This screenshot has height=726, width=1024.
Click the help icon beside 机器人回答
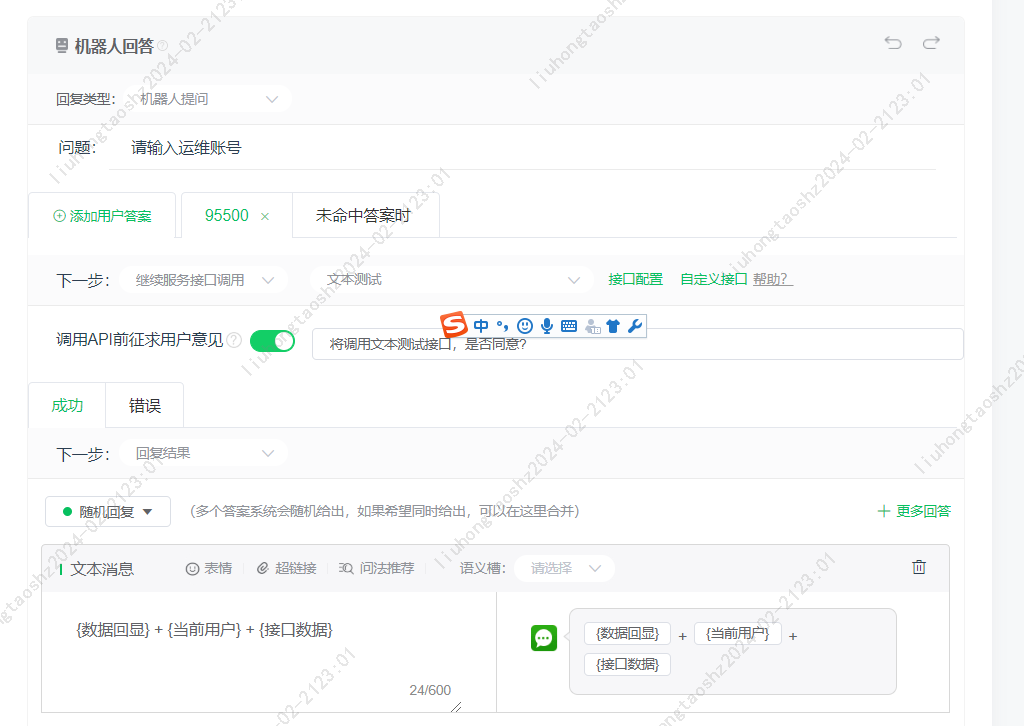coord(163,46)
